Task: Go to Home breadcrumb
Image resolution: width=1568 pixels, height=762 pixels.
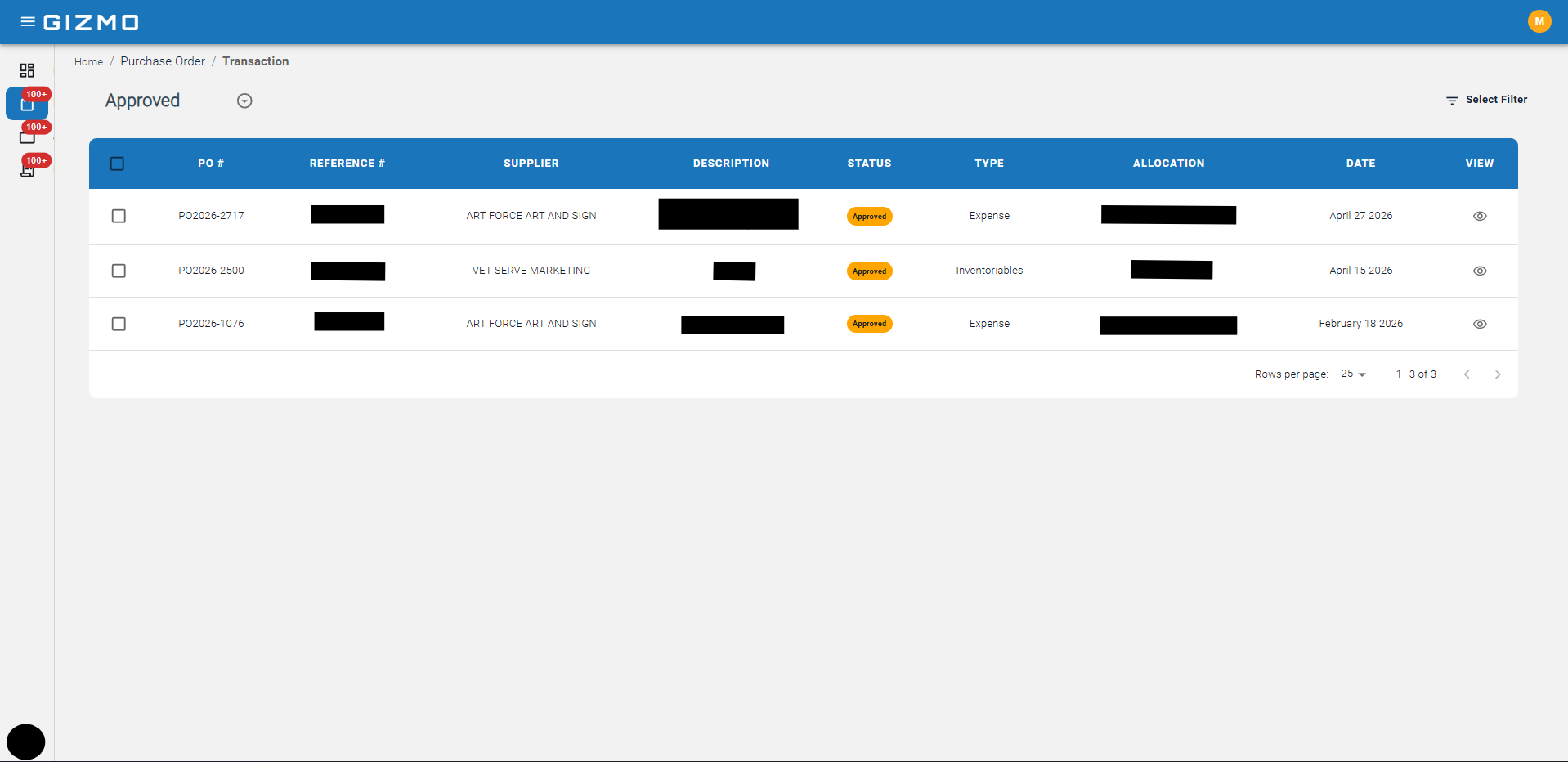Action: click(88, 61)
